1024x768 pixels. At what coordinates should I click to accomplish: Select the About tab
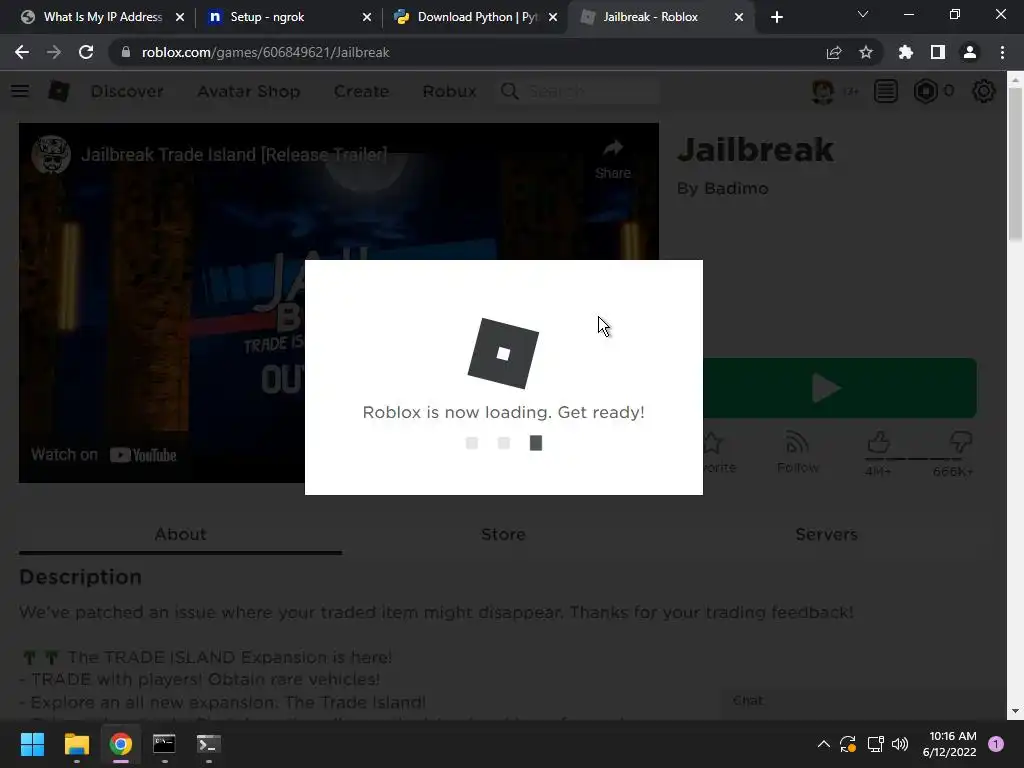[180, 534]
